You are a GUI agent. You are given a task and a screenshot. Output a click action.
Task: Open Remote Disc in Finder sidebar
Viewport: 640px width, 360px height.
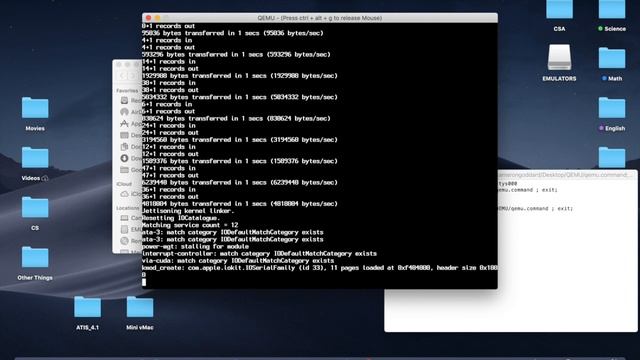131,241
